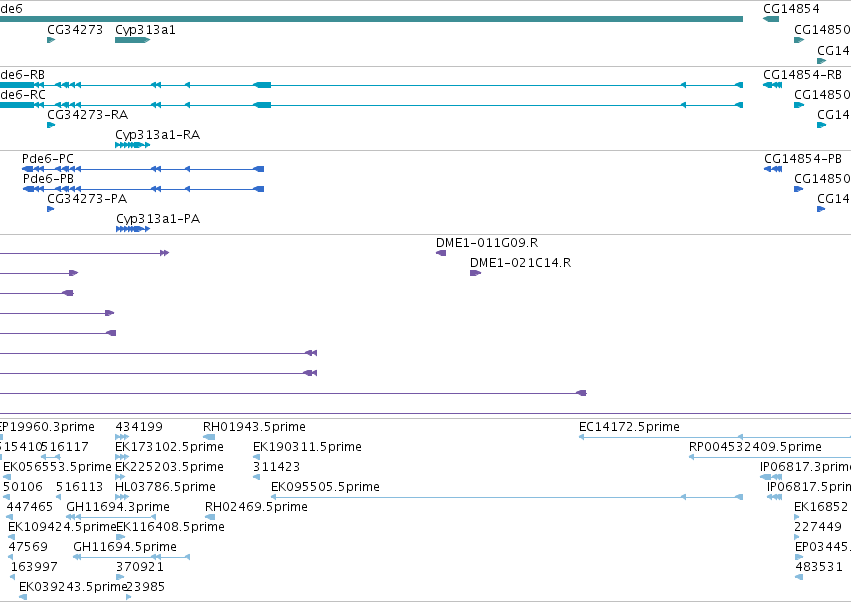Click the EC14172.5prime EST label
Viewport: 851px width, 602px height.
pyautogui.click(x=629, y=427)
